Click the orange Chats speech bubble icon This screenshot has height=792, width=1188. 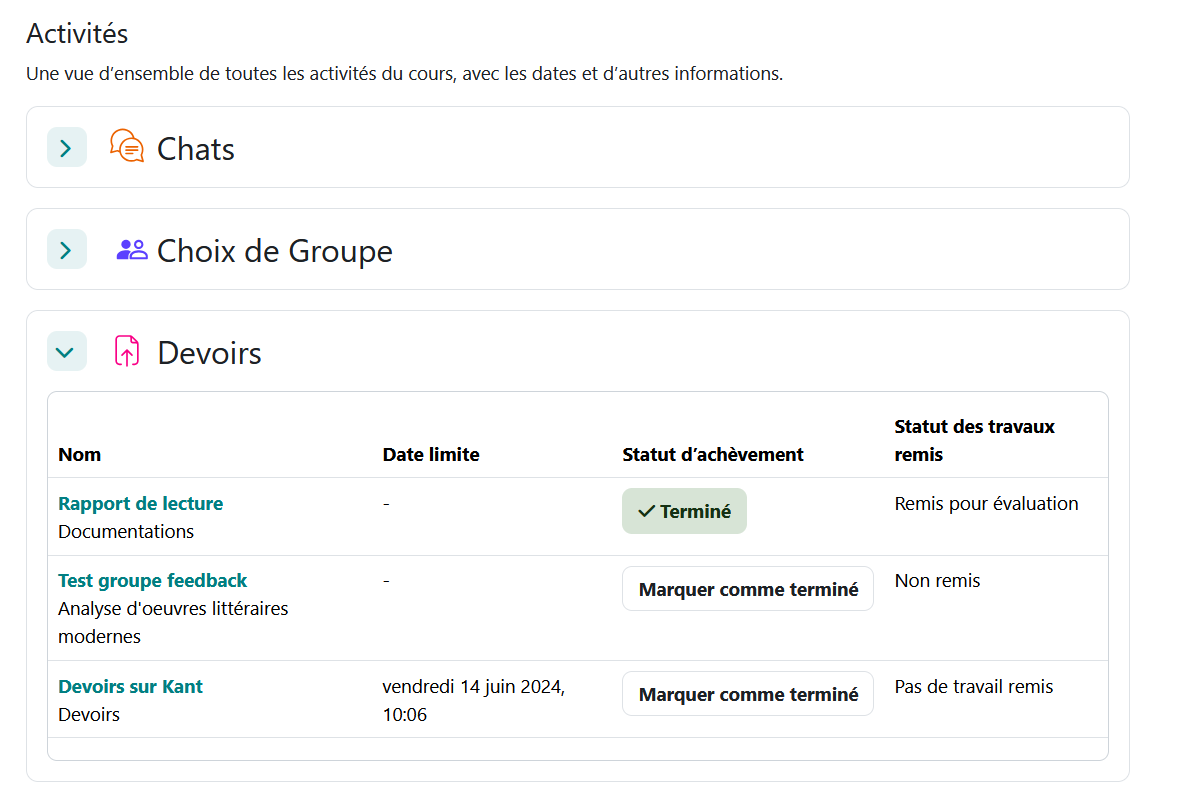click(x=127, y=147)
